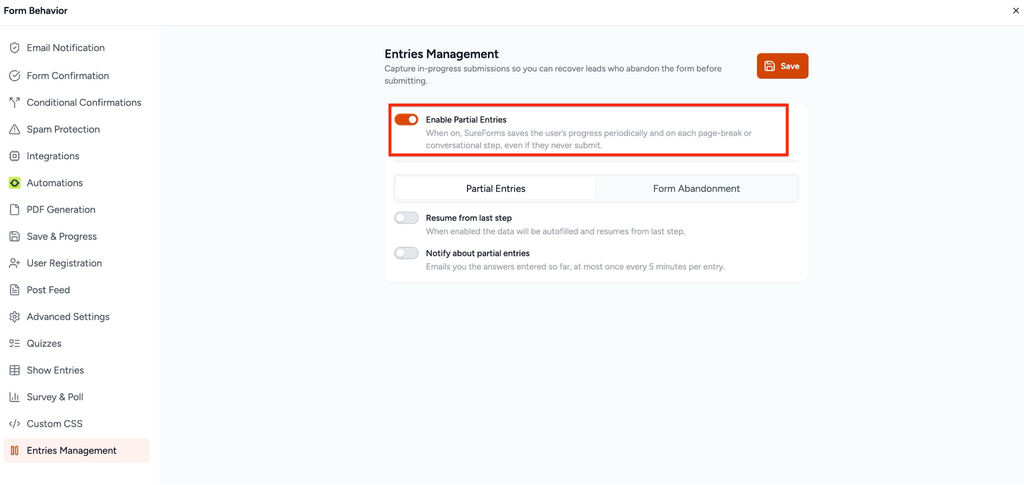Close the Form Behavior dialog
Viewport: 1024px width, 485px height.
pyautogui.click(x=1016, y=11)
